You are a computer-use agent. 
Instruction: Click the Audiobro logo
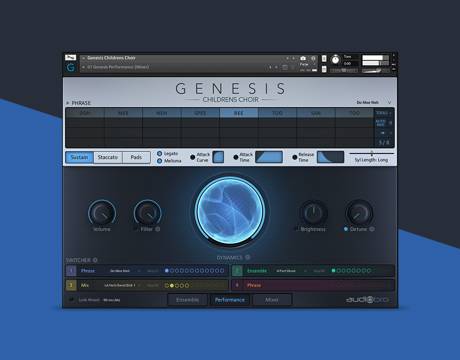(x=367, y=300)
